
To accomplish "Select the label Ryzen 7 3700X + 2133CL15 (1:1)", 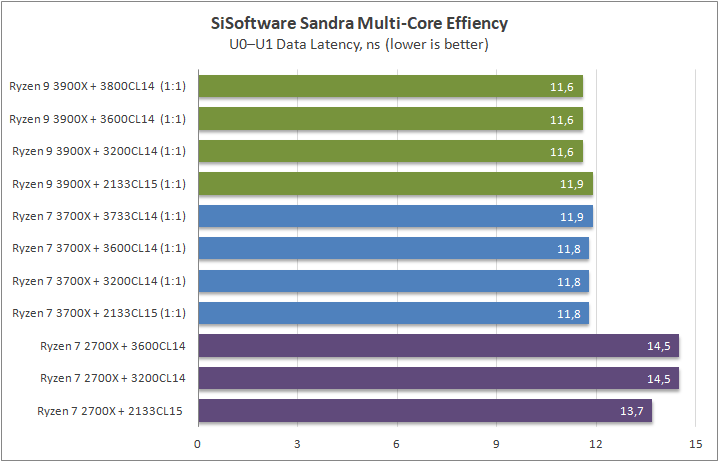I will tap(99, 314).
